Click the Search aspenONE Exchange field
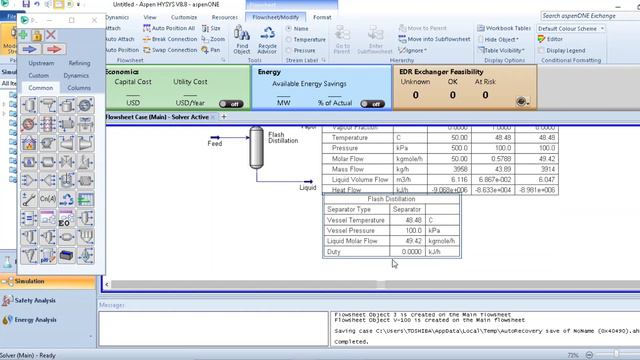Viewport: 640px width, 360px height. (590, 16)
